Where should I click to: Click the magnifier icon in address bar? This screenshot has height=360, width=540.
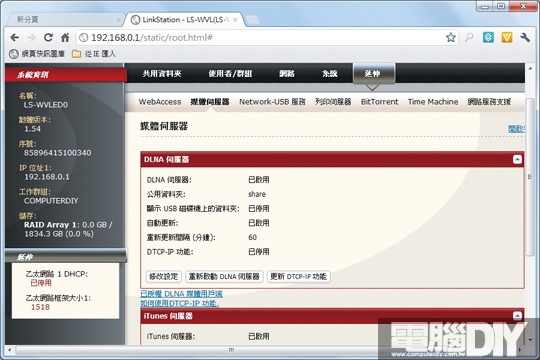coord(469,37)
